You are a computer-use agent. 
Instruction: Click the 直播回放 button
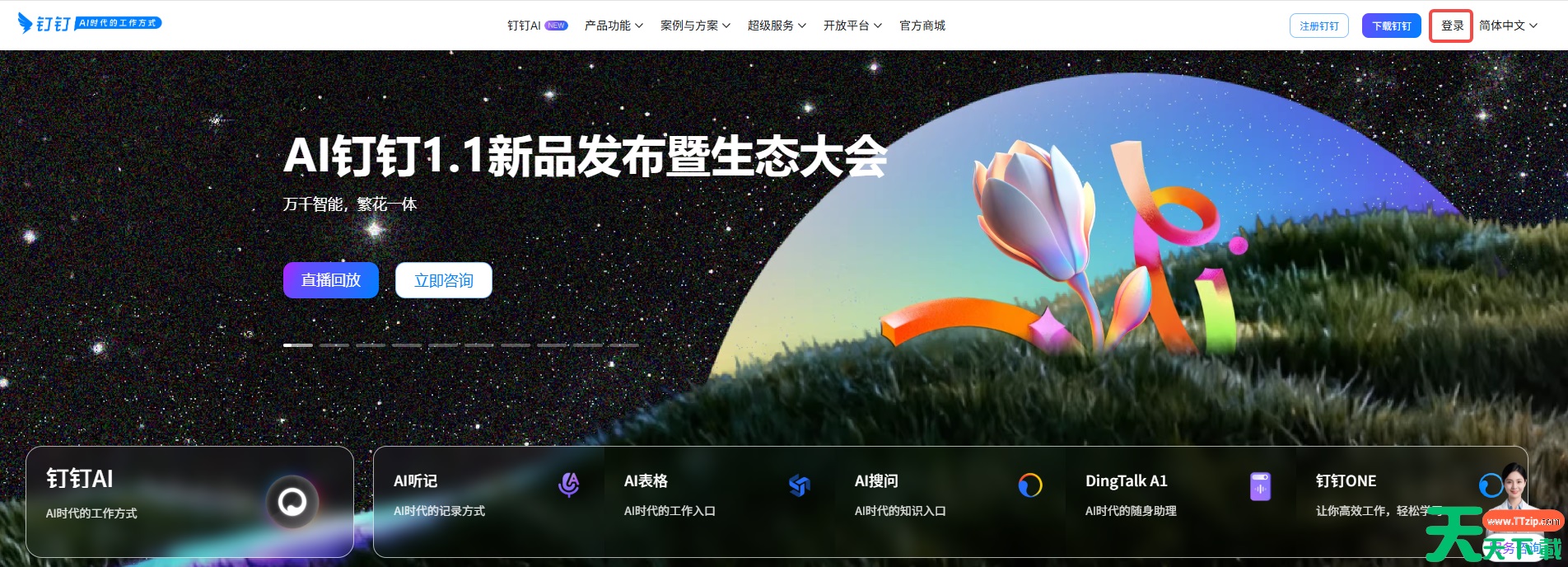pyautogui.click(x=331, y=280)
